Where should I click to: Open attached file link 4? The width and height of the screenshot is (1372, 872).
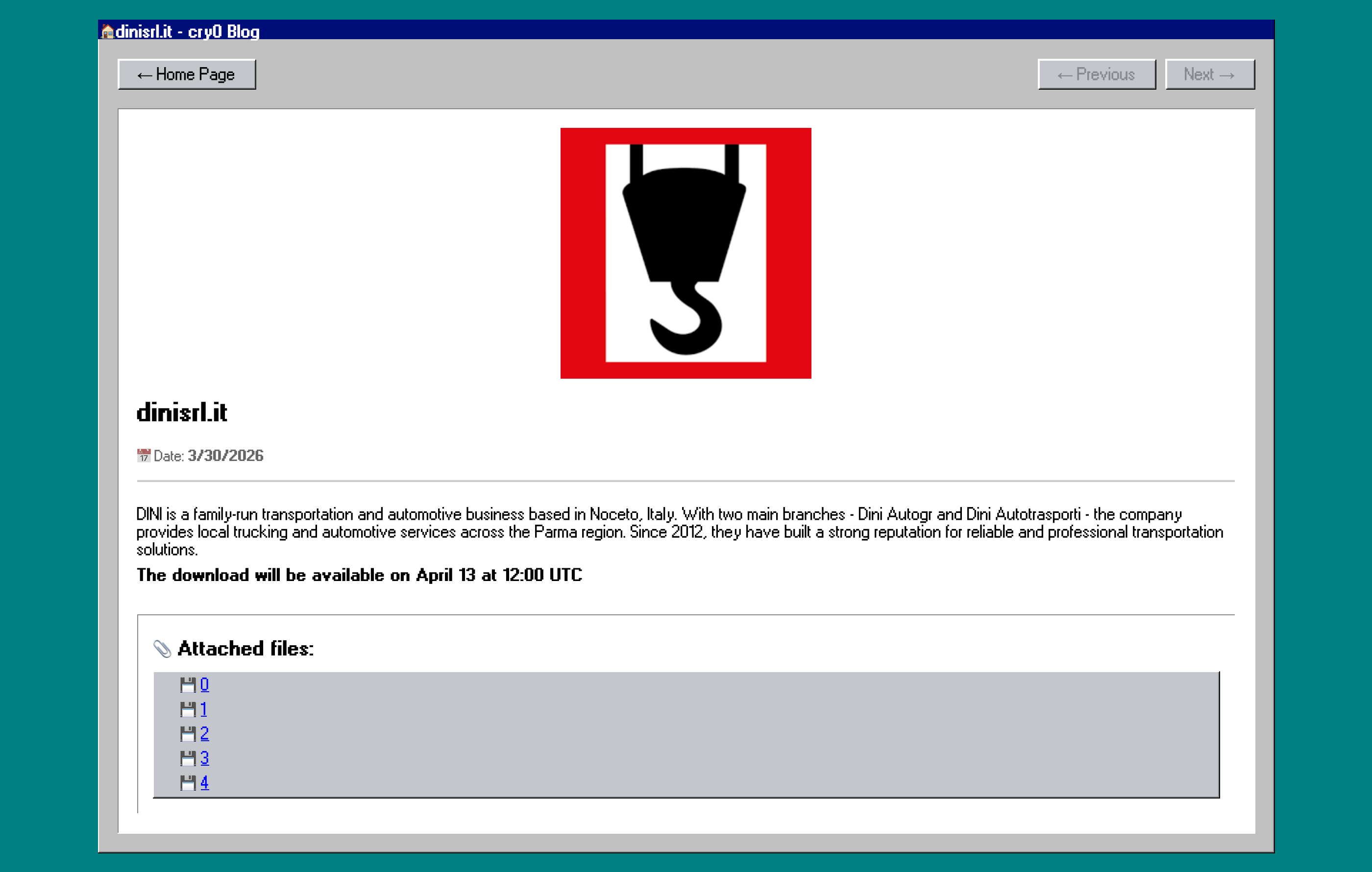(204, 782)
